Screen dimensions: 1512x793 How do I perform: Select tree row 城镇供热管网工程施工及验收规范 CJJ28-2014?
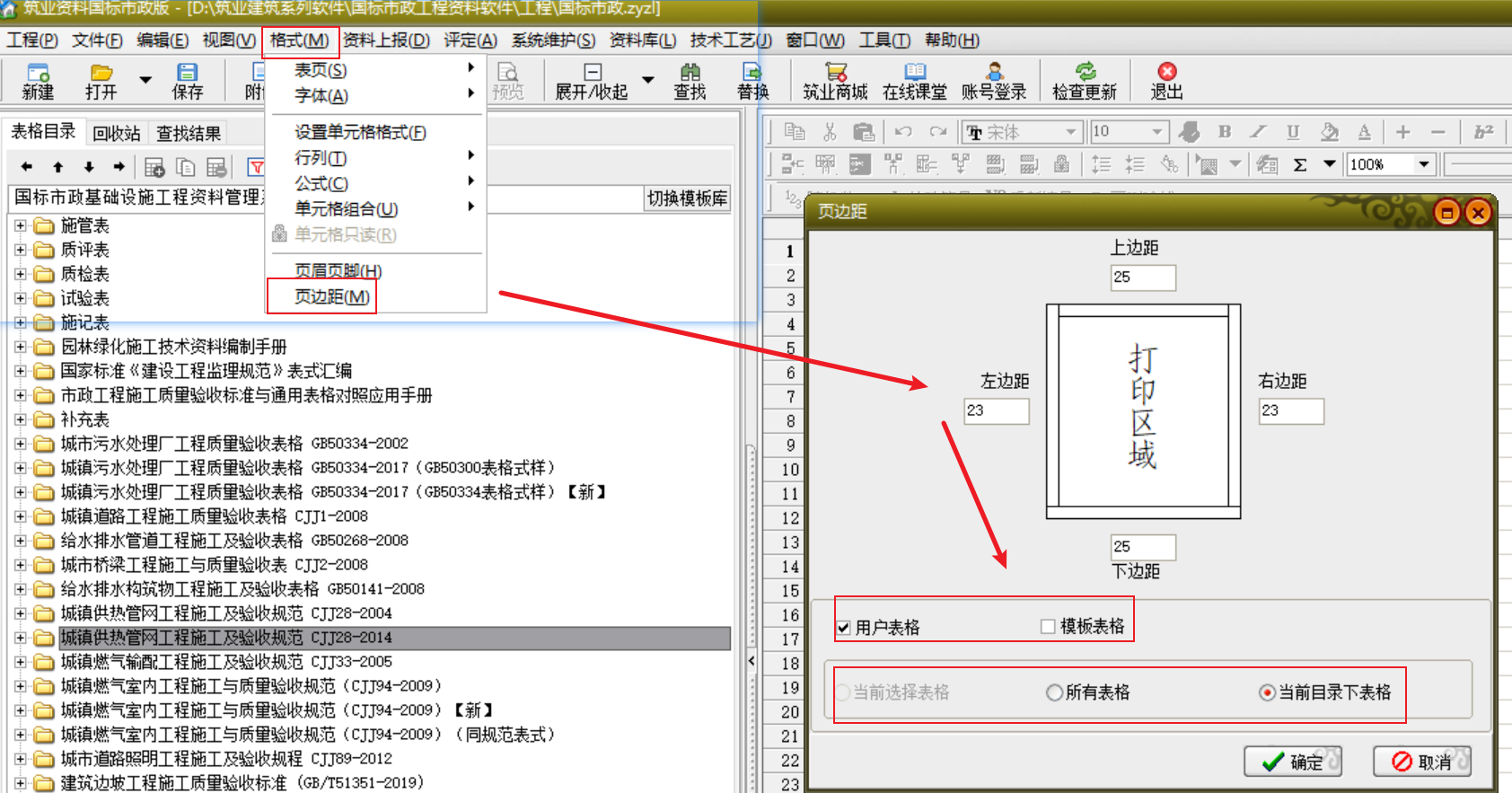point(395,638)
